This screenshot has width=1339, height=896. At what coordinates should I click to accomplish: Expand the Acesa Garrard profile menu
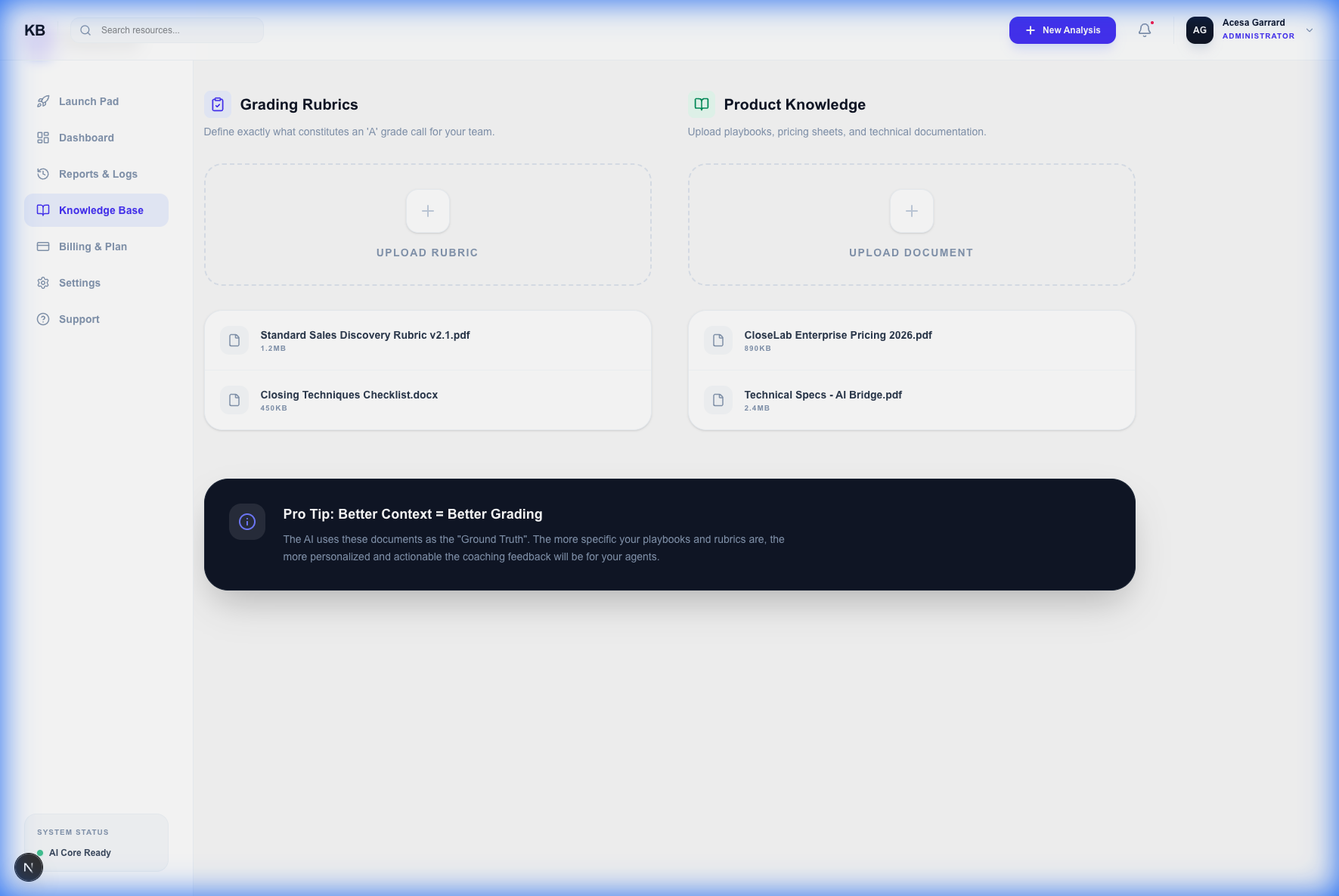tap(1309, 30)
